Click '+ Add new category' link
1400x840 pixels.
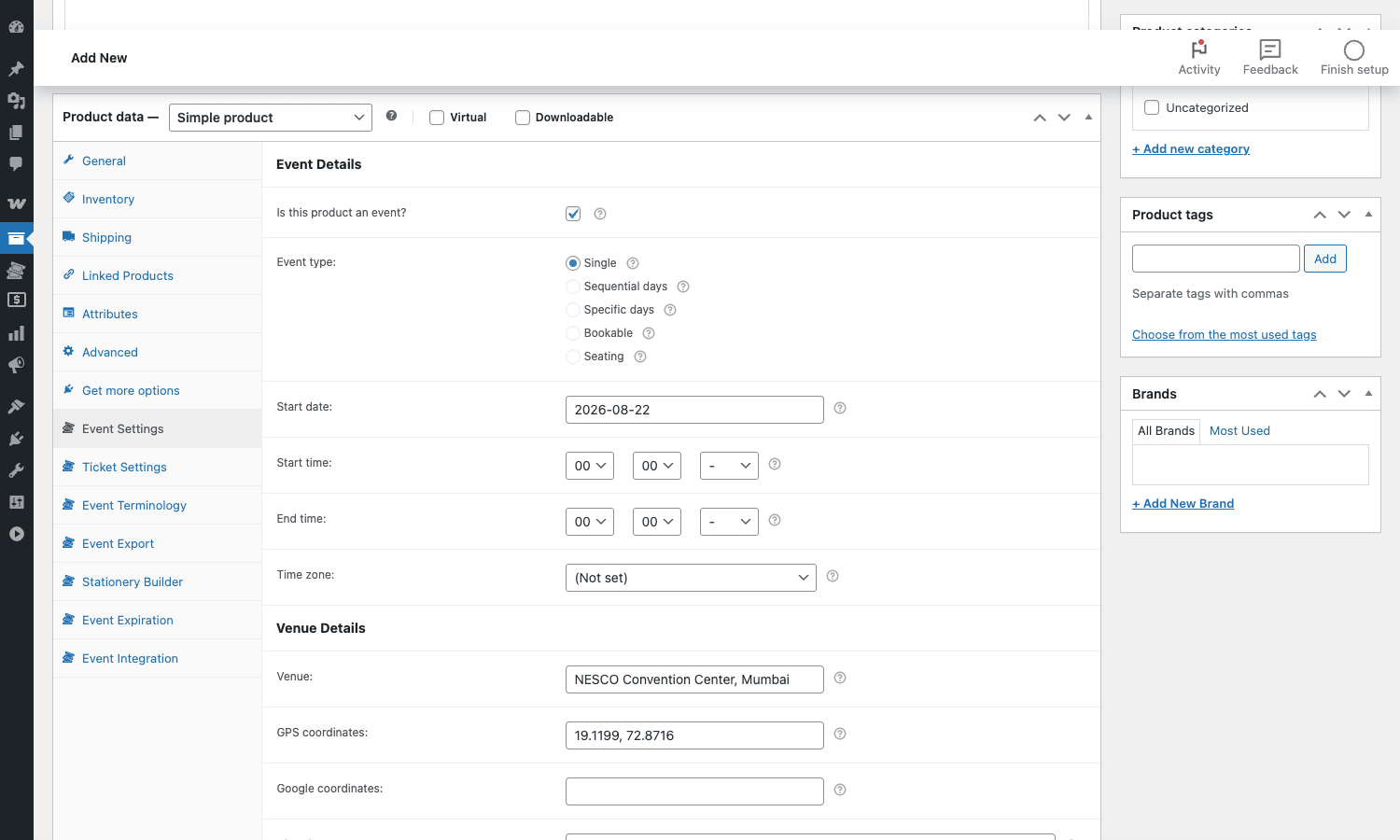pyautogui.click(x=1191, y=148)
